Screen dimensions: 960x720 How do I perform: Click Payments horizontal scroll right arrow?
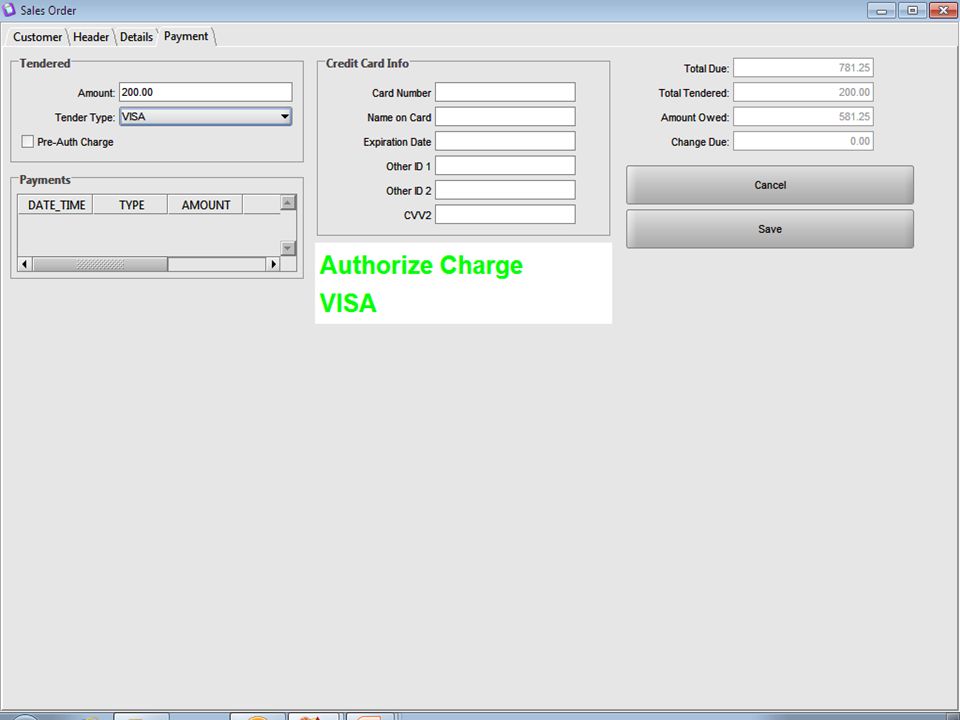[273, 264]
